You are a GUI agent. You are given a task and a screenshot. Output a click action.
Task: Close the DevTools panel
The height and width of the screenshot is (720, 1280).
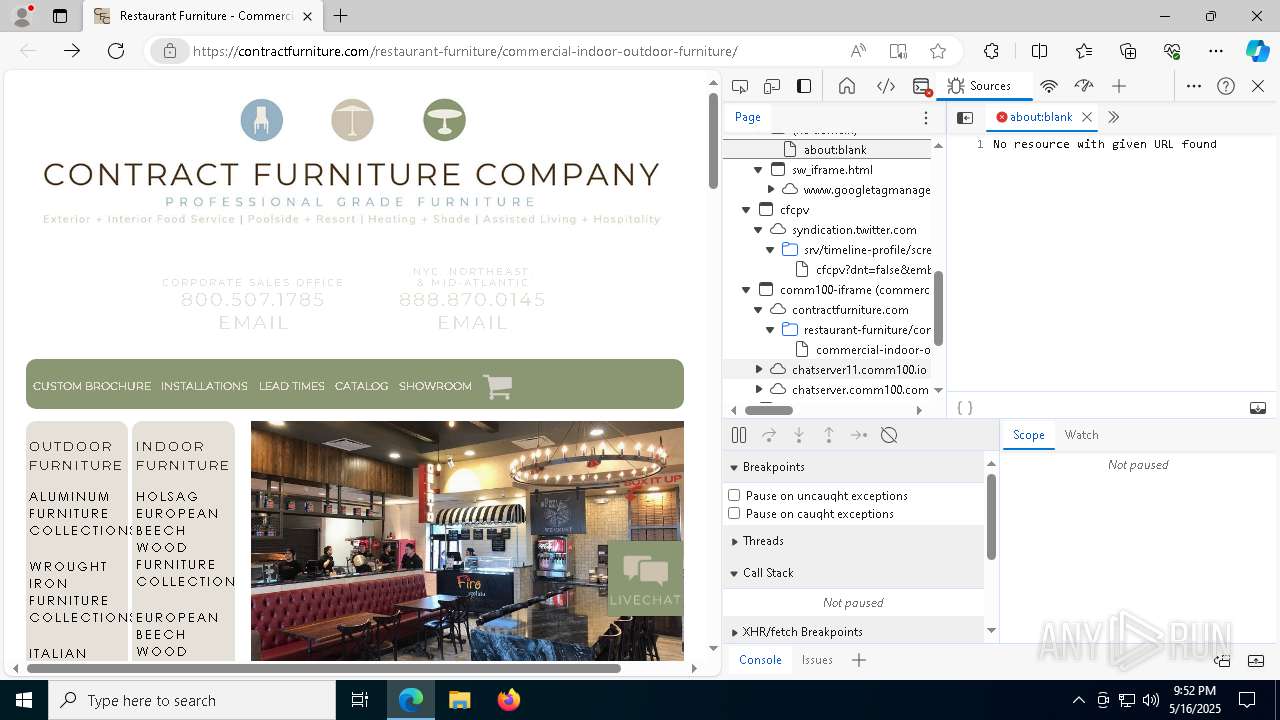pyautogui.click(x=1258, y=86)
